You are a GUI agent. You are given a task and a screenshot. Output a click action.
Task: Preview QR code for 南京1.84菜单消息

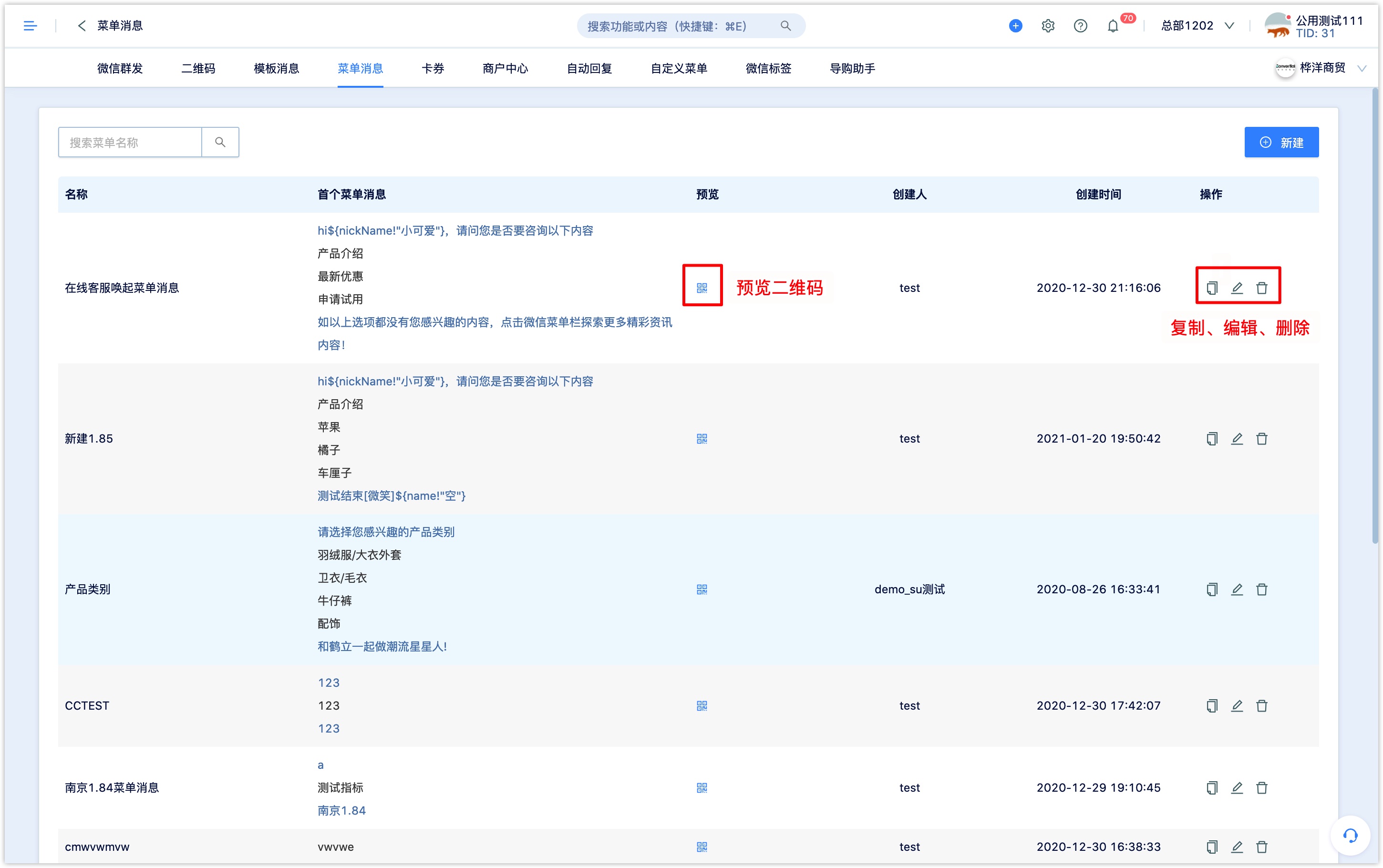tap(701, 787)
